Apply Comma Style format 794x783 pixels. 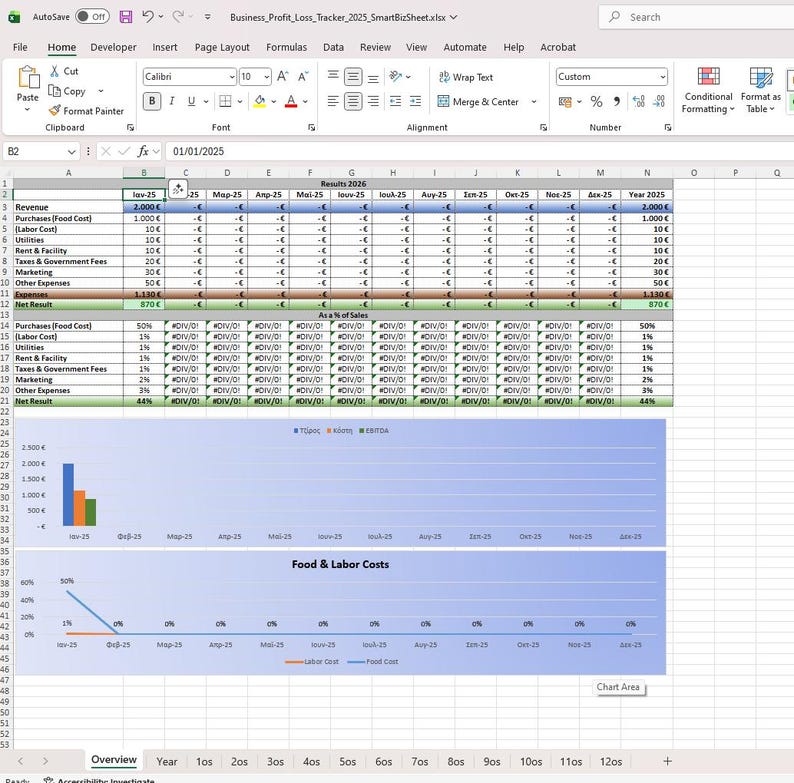[617, 102]
